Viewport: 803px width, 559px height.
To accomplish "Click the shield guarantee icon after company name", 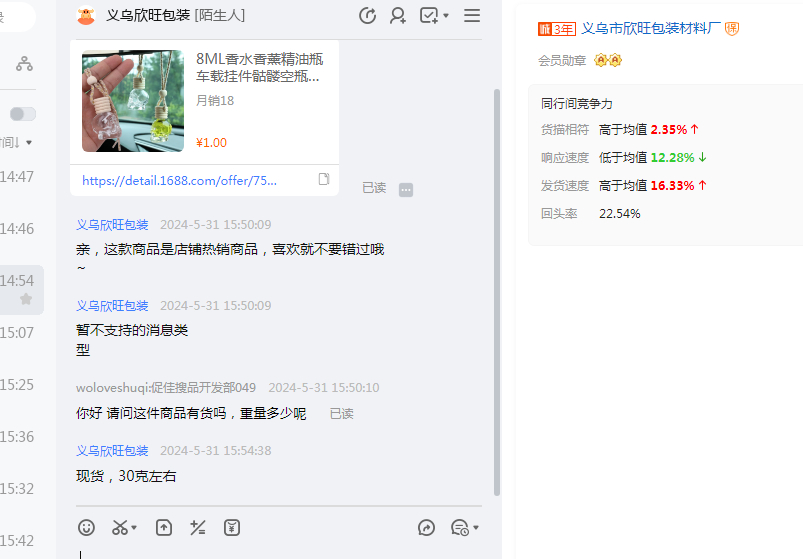I will point(732,29).
